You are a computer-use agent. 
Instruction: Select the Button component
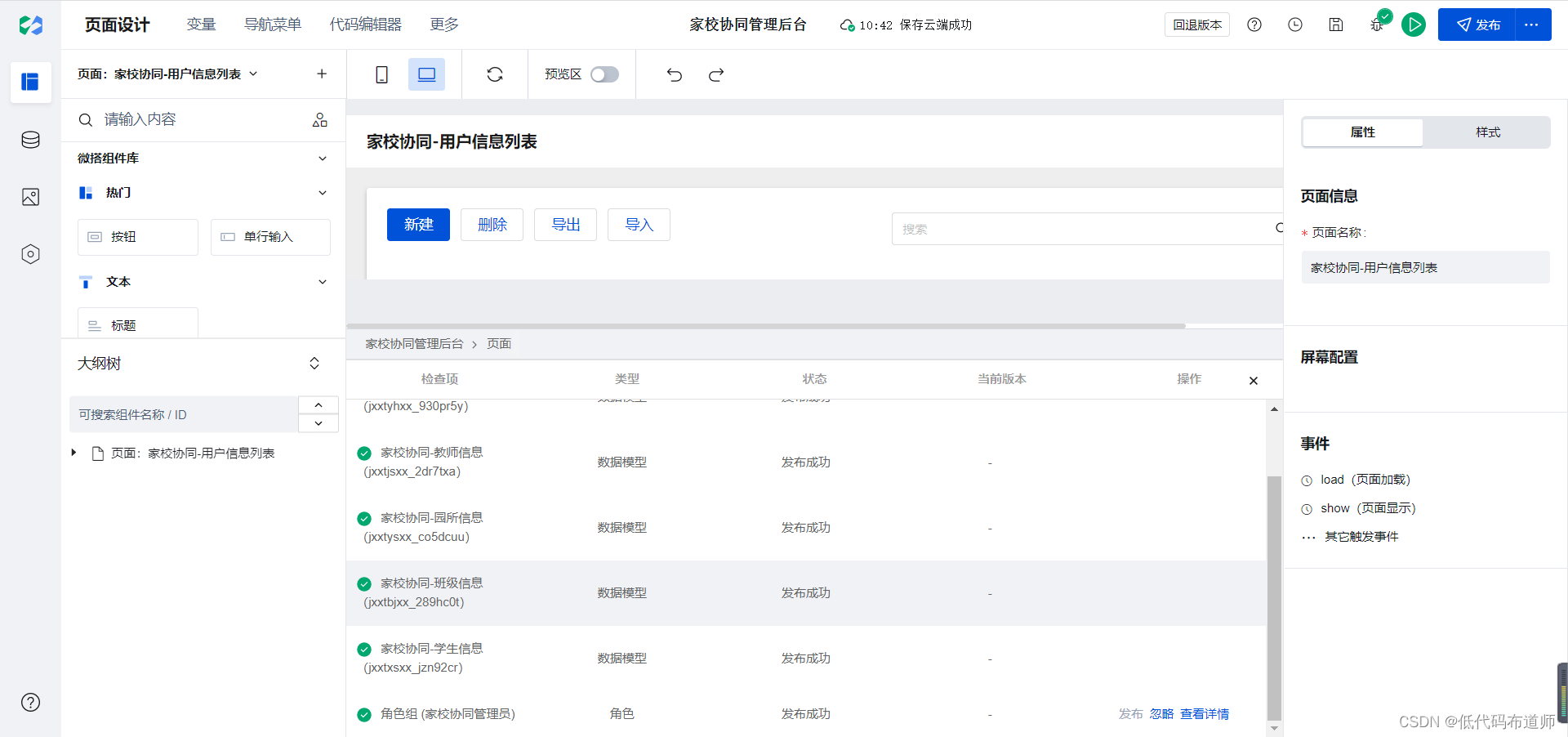tap(138, 237)
